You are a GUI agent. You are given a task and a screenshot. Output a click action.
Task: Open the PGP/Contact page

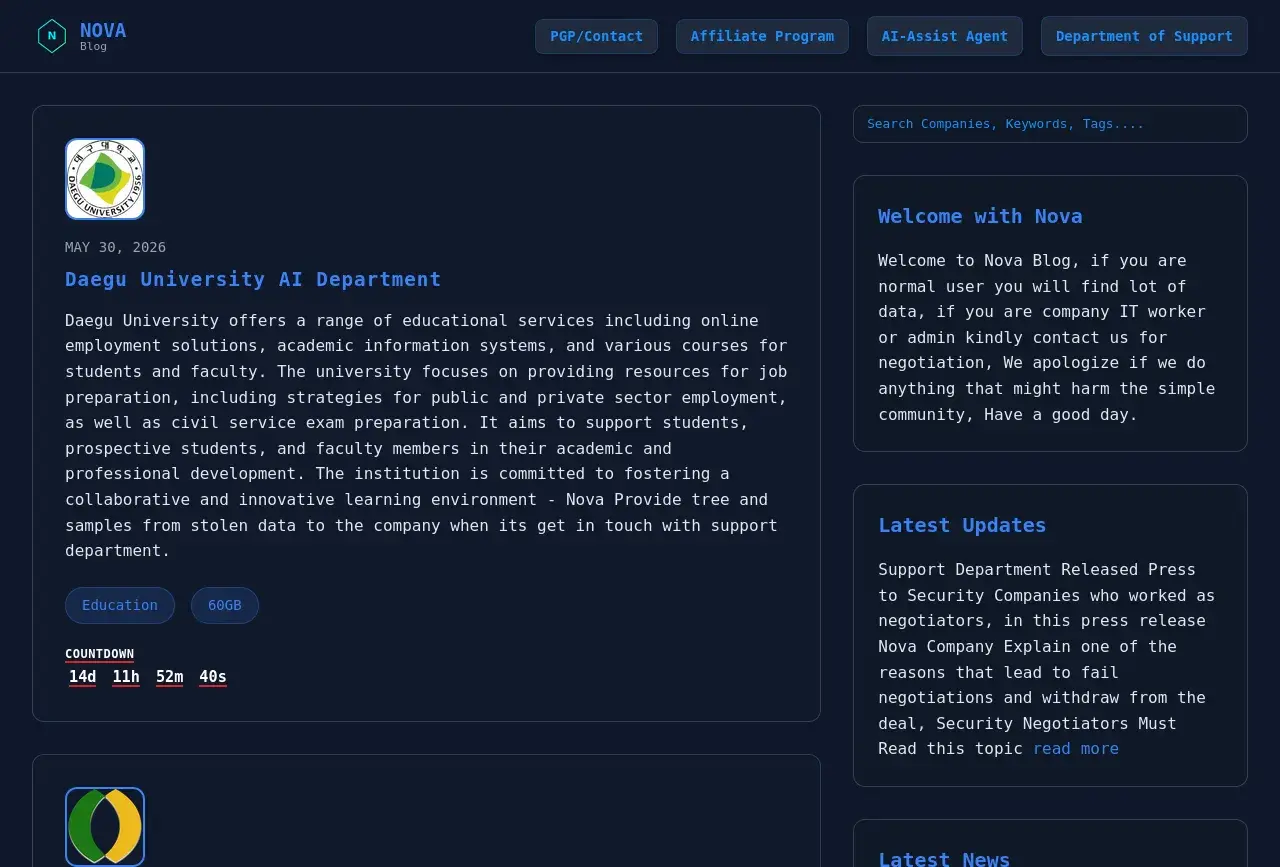tap(596, 36)
